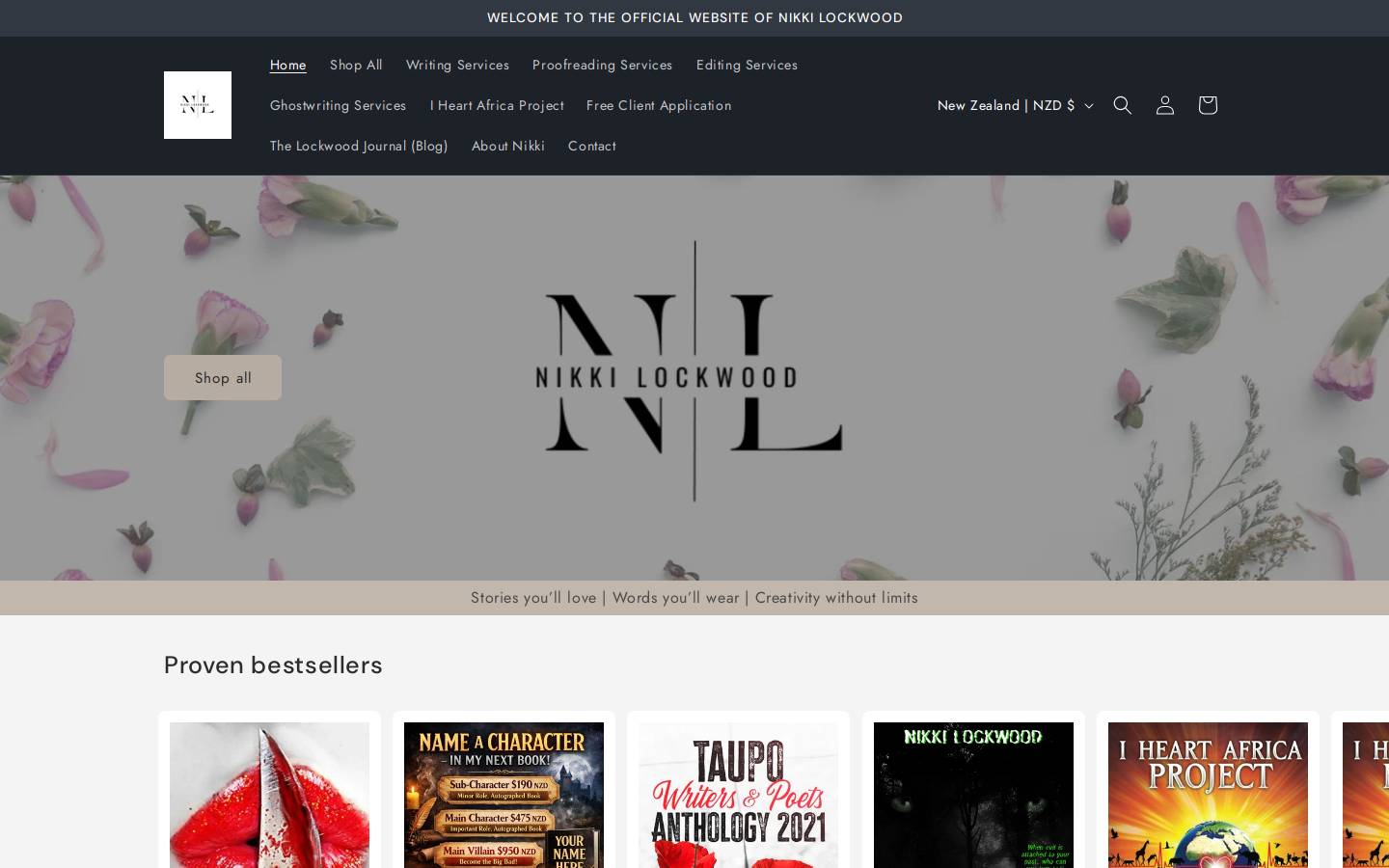Image resolution: width=1389 pixels, height=868 pixels.
Task: Go to the Home menu item
Action: coord(288,65)
